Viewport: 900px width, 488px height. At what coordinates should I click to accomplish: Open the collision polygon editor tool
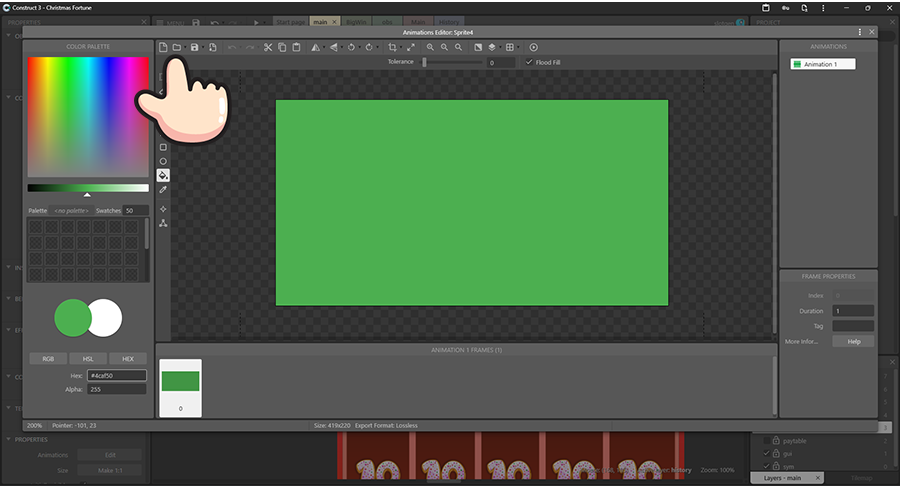tap(163, 223)
